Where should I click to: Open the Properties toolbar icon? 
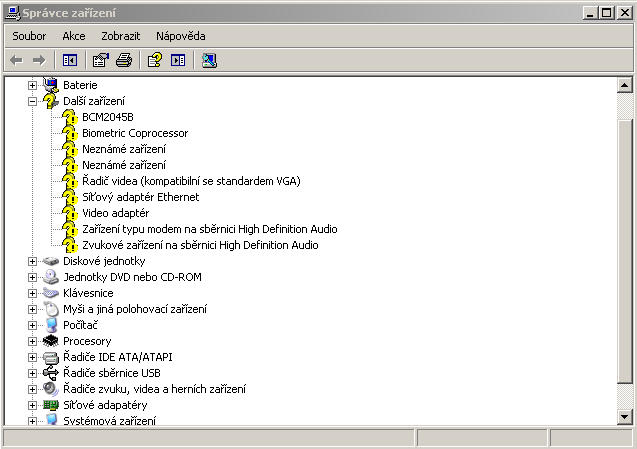(x=100, y=61)
